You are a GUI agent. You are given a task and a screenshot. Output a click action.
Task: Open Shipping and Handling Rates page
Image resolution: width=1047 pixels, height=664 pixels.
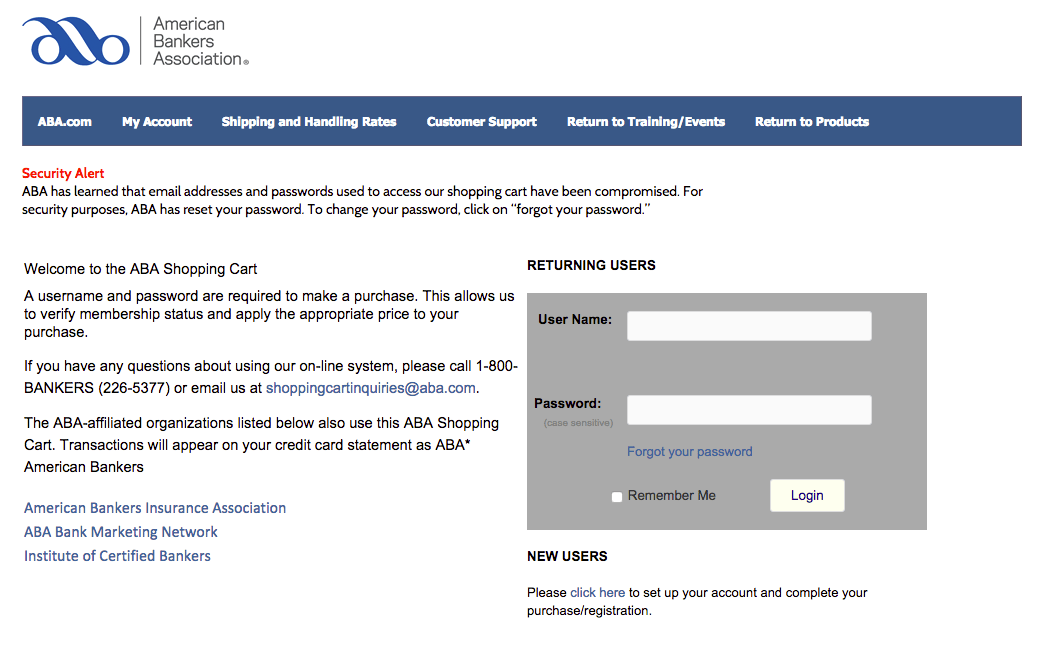(x=309, y=122)
